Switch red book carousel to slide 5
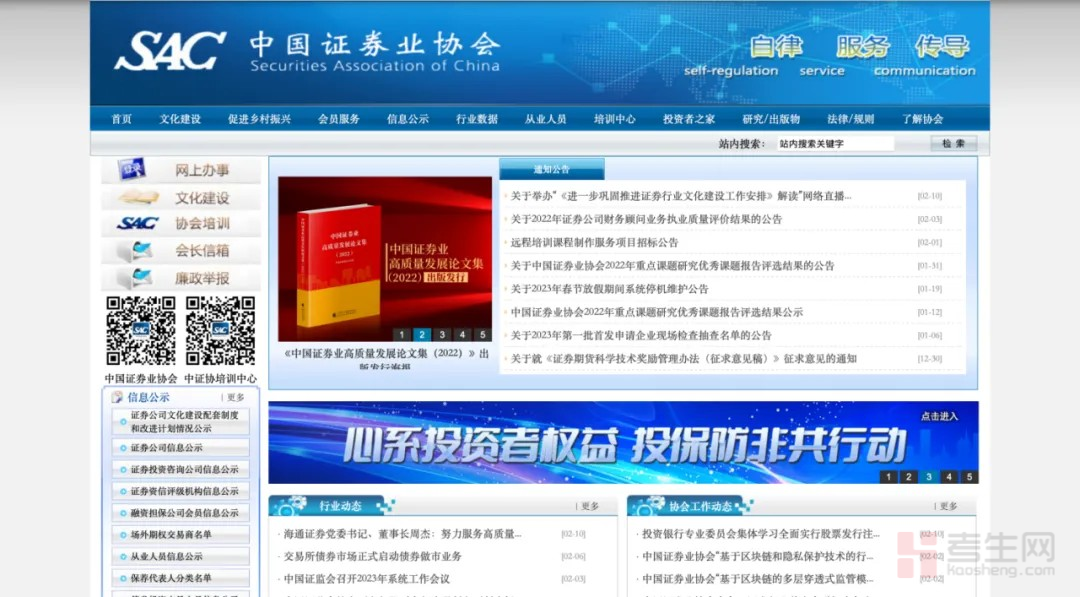The image size is (1080, 597). click(483, 335)
